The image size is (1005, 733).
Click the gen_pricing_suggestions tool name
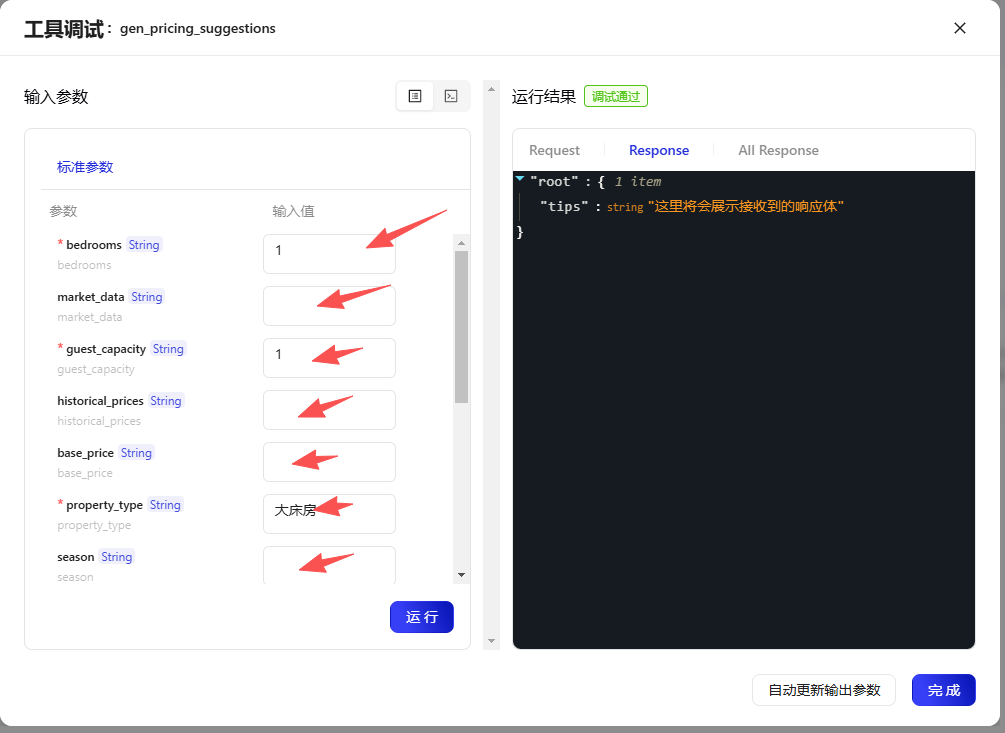point(197,28)
